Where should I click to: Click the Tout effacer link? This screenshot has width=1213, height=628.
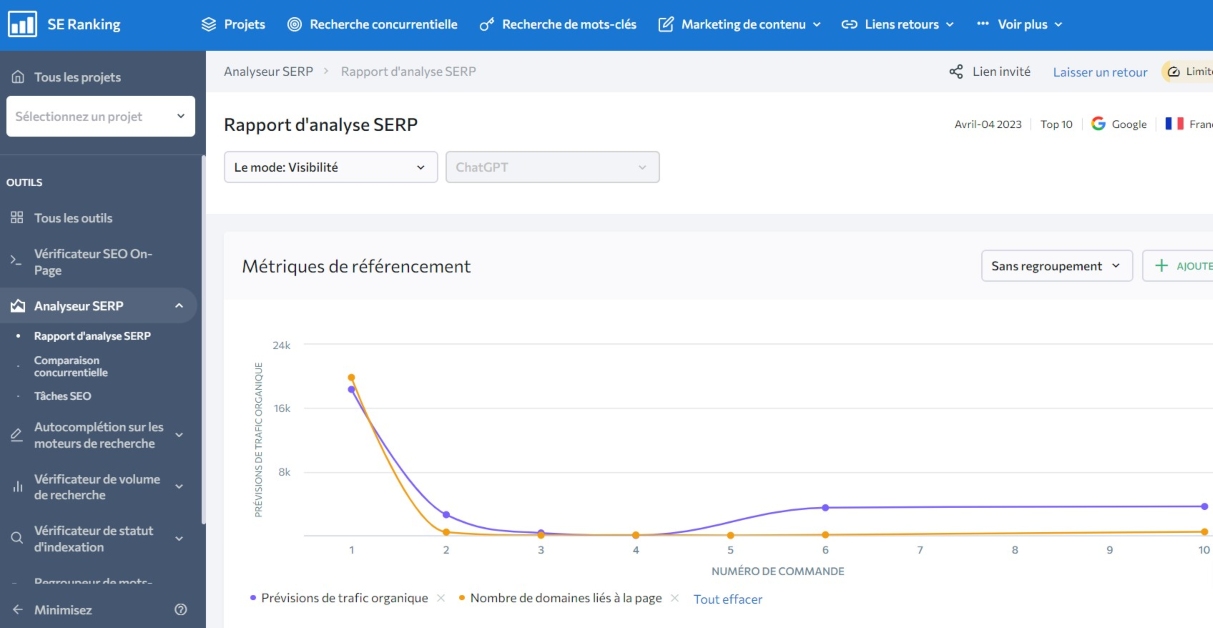(x=728, y=599)
